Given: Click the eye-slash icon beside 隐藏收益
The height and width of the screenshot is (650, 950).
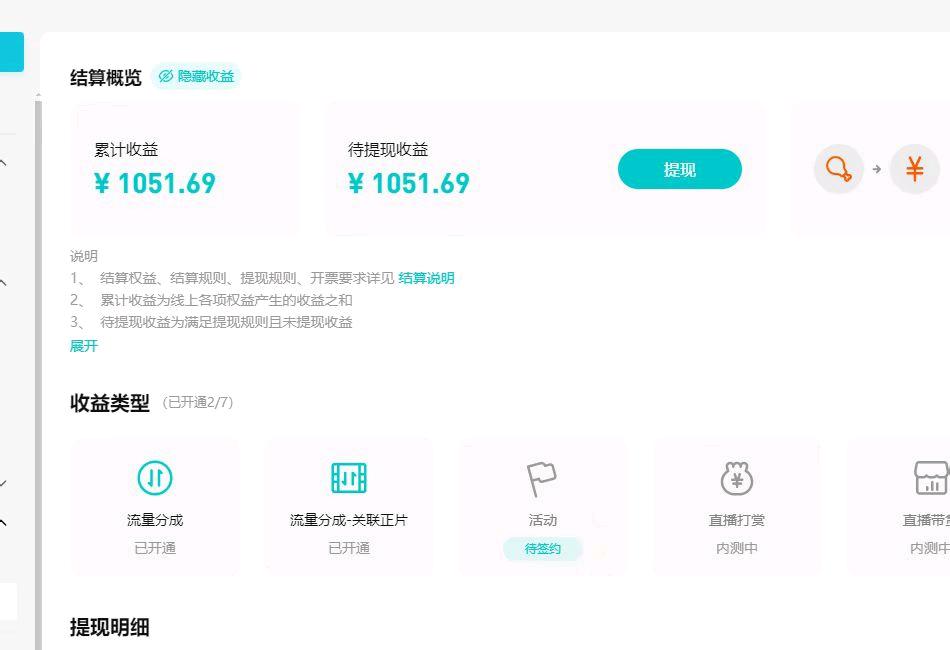Looking at the screenshot, I should 169,76.
